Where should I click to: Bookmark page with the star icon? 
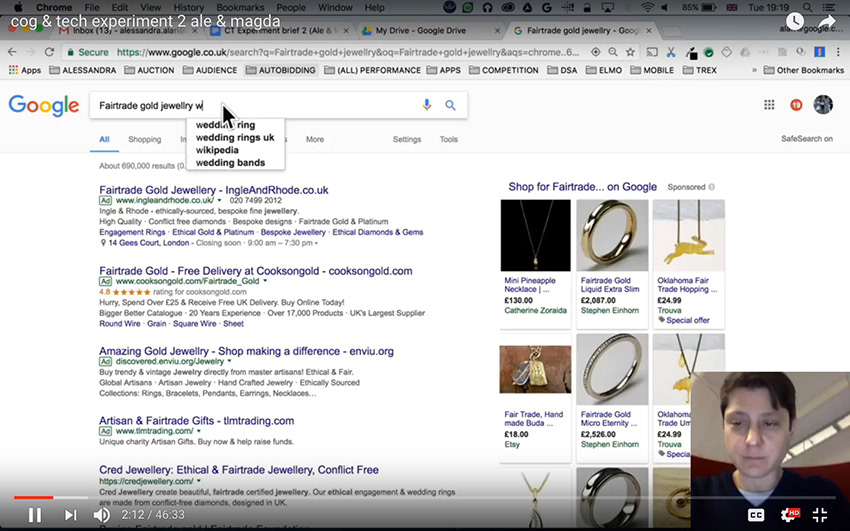(630, 52)
